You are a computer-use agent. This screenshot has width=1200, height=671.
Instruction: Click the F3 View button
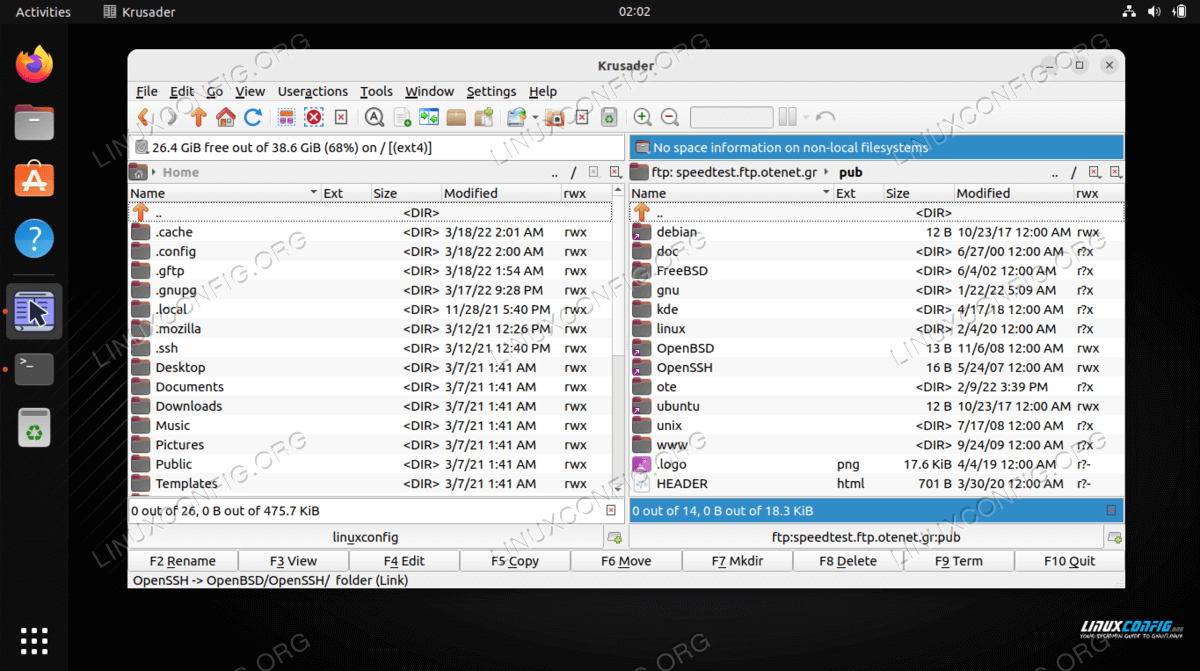294,561
